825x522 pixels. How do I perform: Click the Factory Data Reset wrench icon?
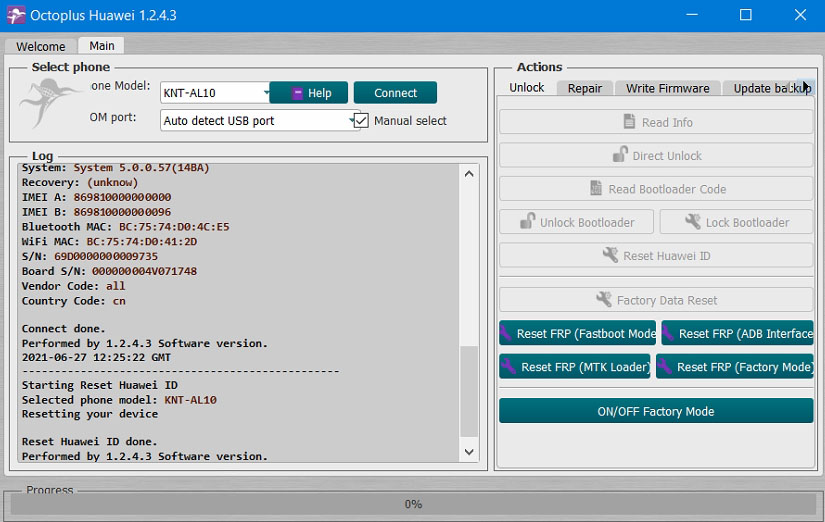pyautogui.click(x=604, y=299)
